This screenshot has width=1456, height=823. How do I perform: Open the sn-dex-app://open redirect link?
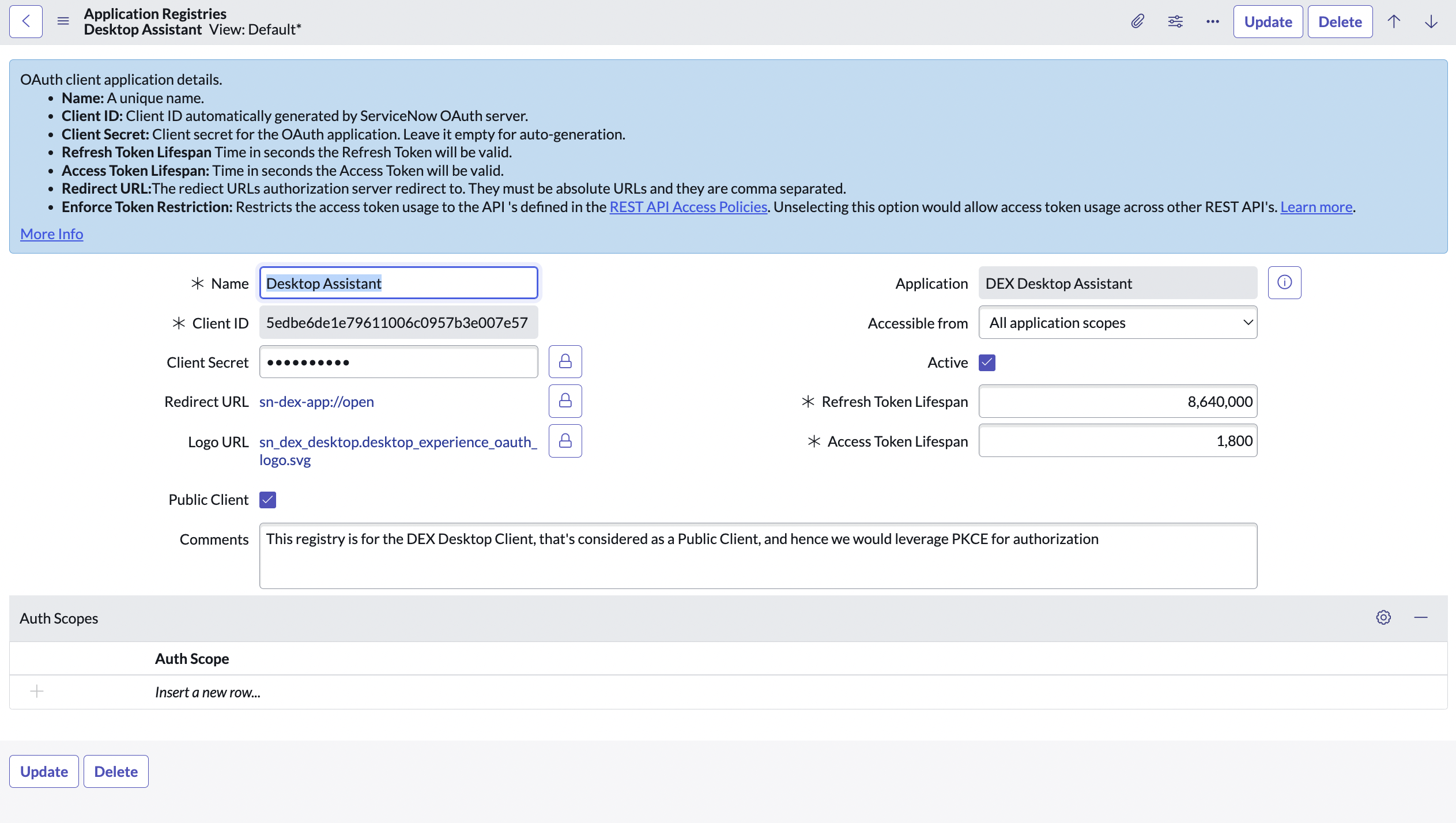coord(316,402)
